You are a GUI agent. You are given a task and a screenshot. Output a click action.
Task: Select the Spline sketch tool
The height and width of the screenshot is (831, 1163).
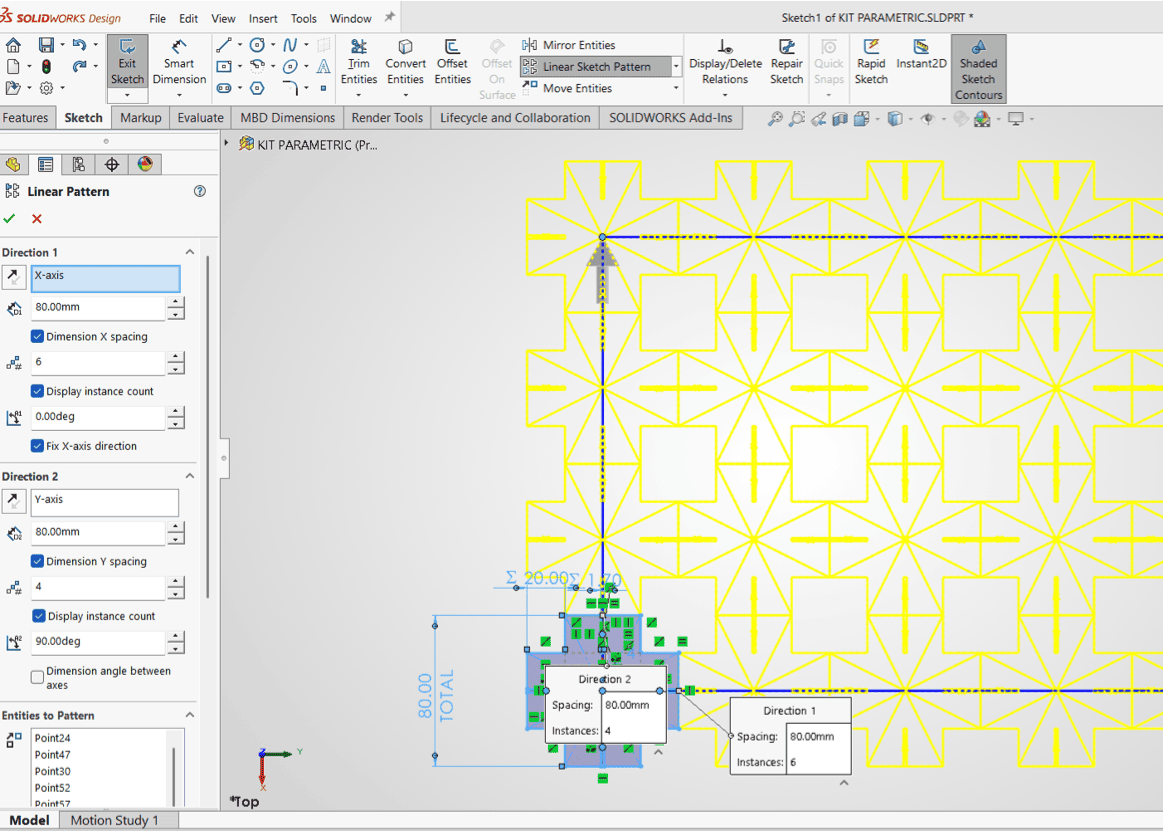tap(290, 45)
